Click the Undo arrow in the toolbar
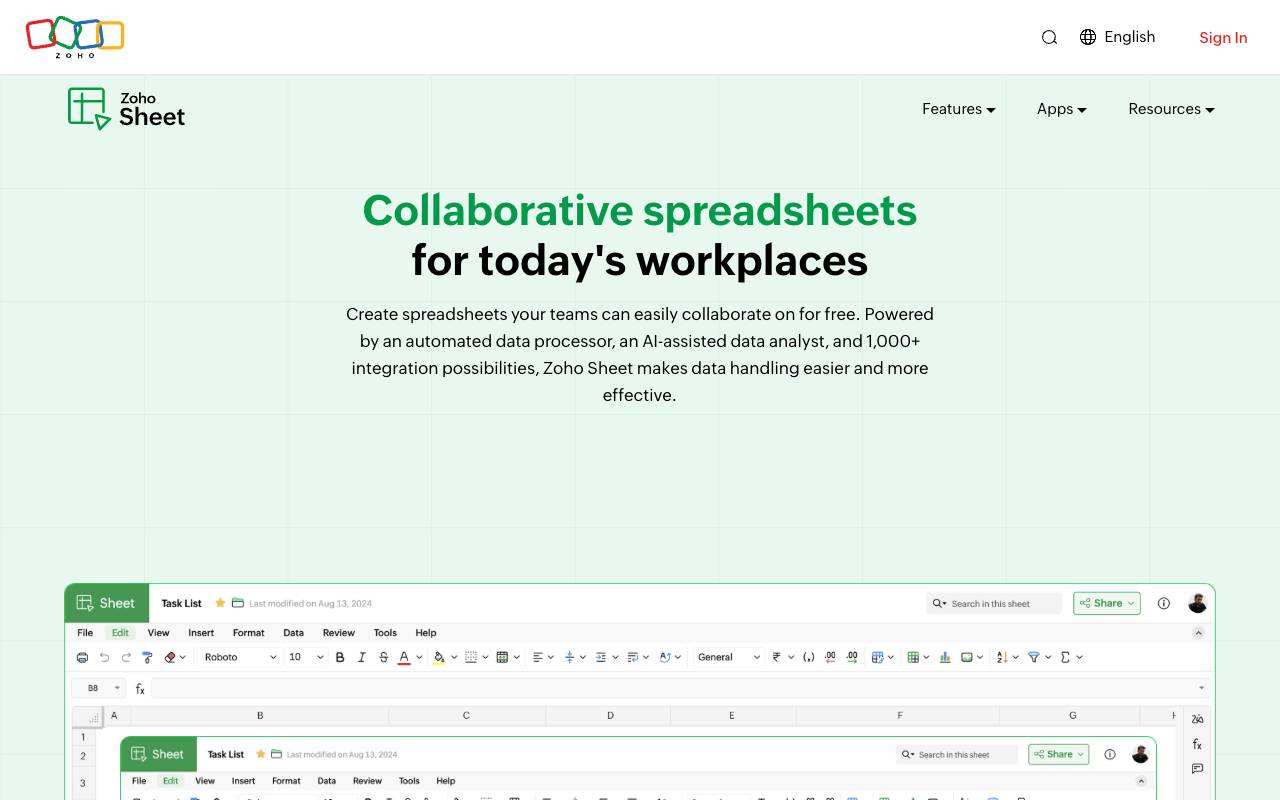Screen dimensions: 1280x800 point(104,657)
